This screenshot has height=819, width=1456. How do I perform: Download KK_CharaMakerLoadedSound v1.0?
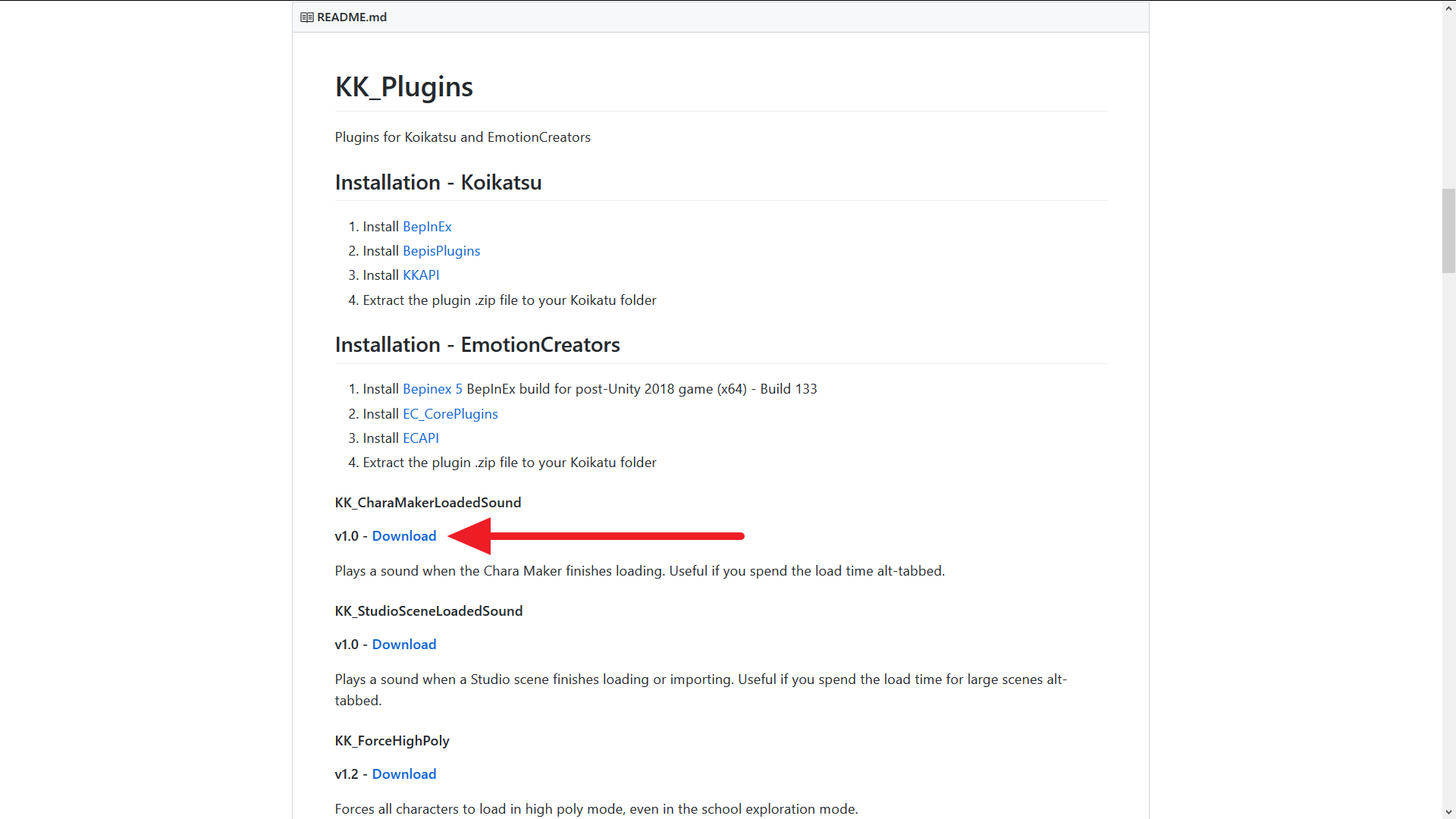pos(404,536)
